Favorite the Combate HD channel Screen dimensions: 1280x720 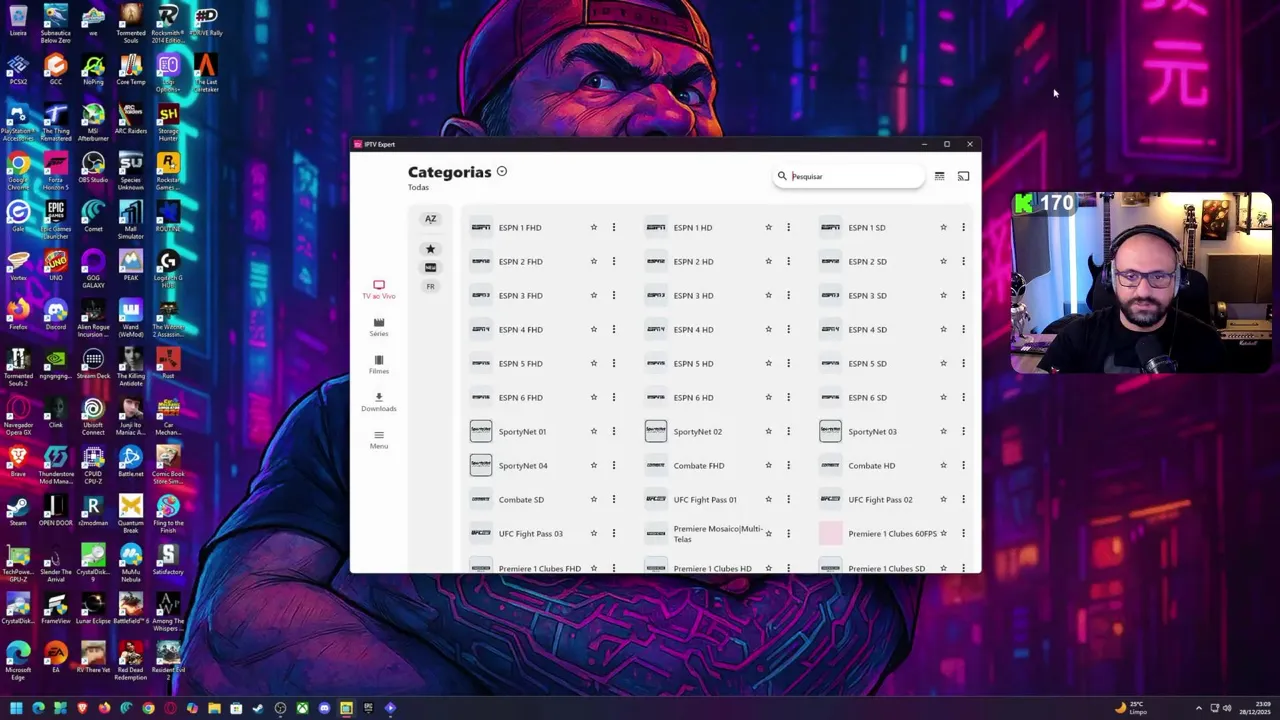943,465
